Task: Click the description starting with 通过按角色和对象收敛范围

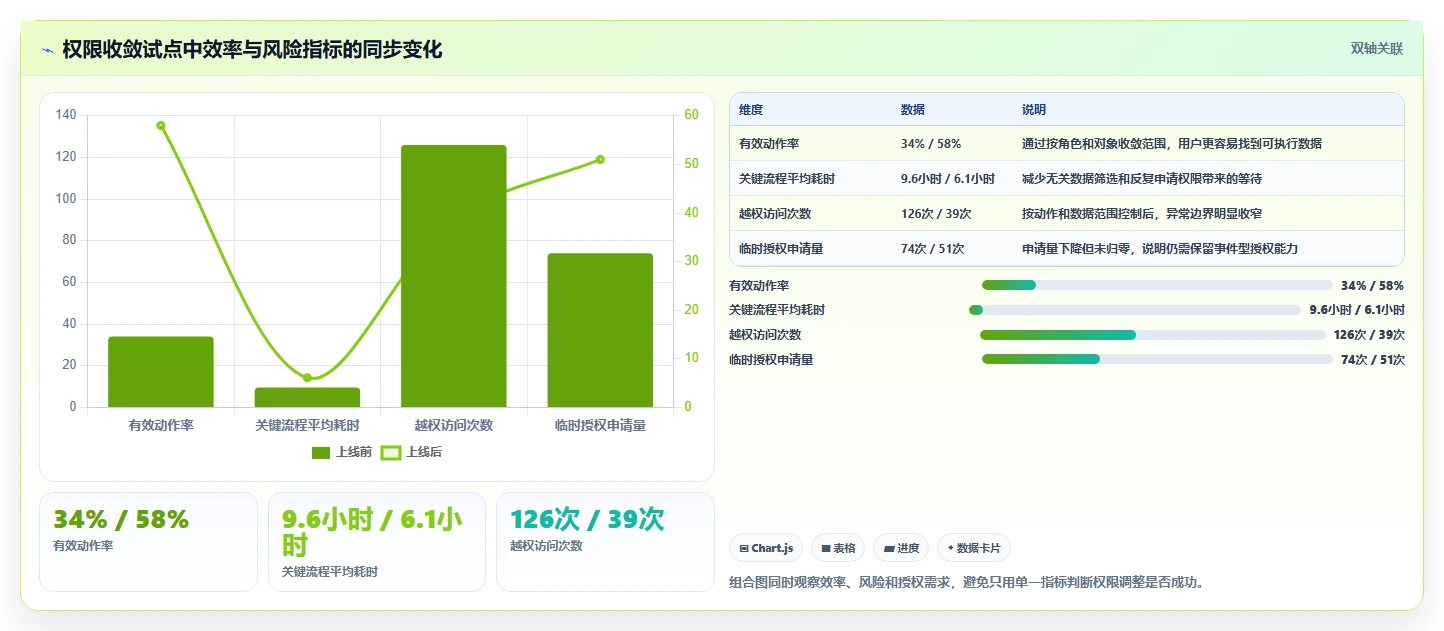Action: click(x=1171, y=144)
